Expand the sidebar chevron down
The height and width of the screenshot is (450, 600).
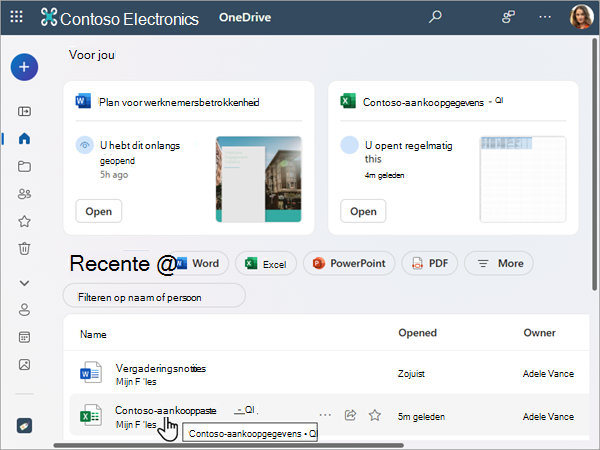[24, 283]
